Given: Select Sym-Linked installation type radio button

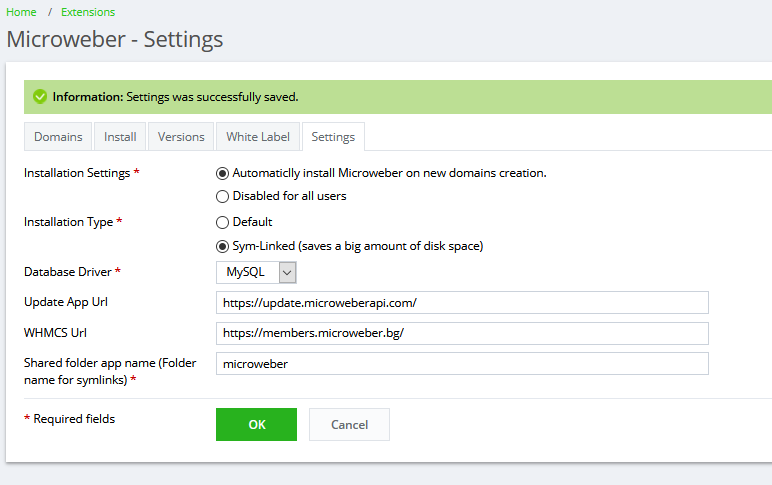Looking at the screenshot, I should pyautogui.click(x=223, y=246).
